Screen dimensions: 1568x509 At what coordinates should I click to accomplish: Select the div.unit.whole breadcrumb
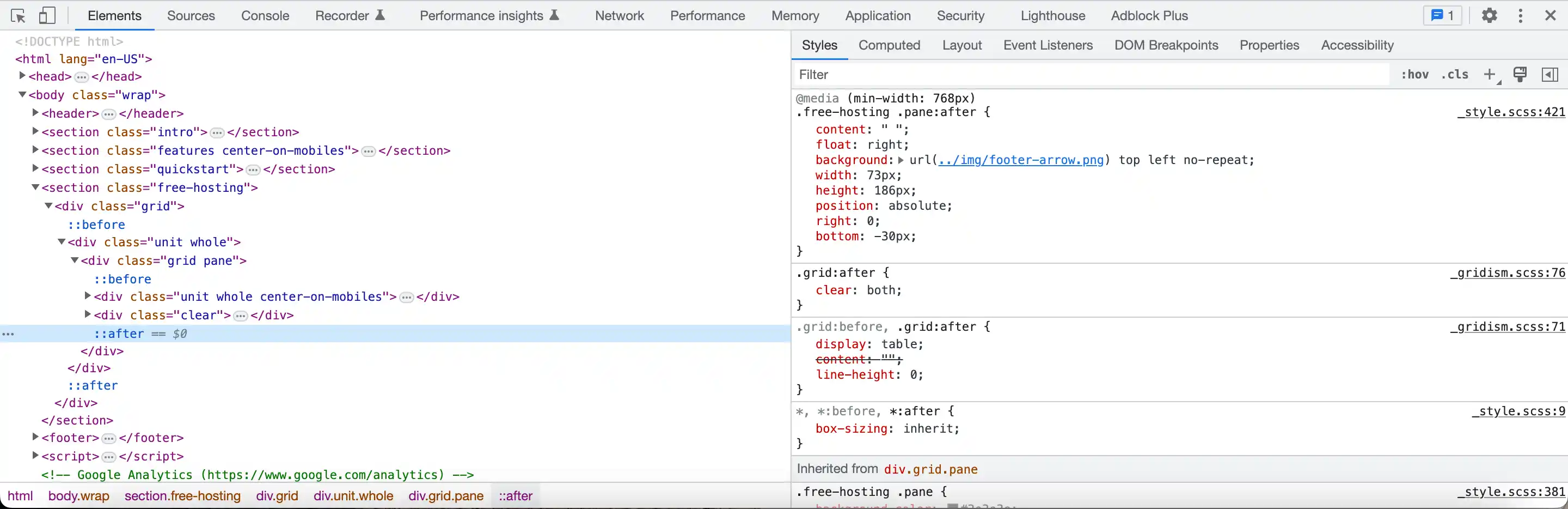pos(354,496)
